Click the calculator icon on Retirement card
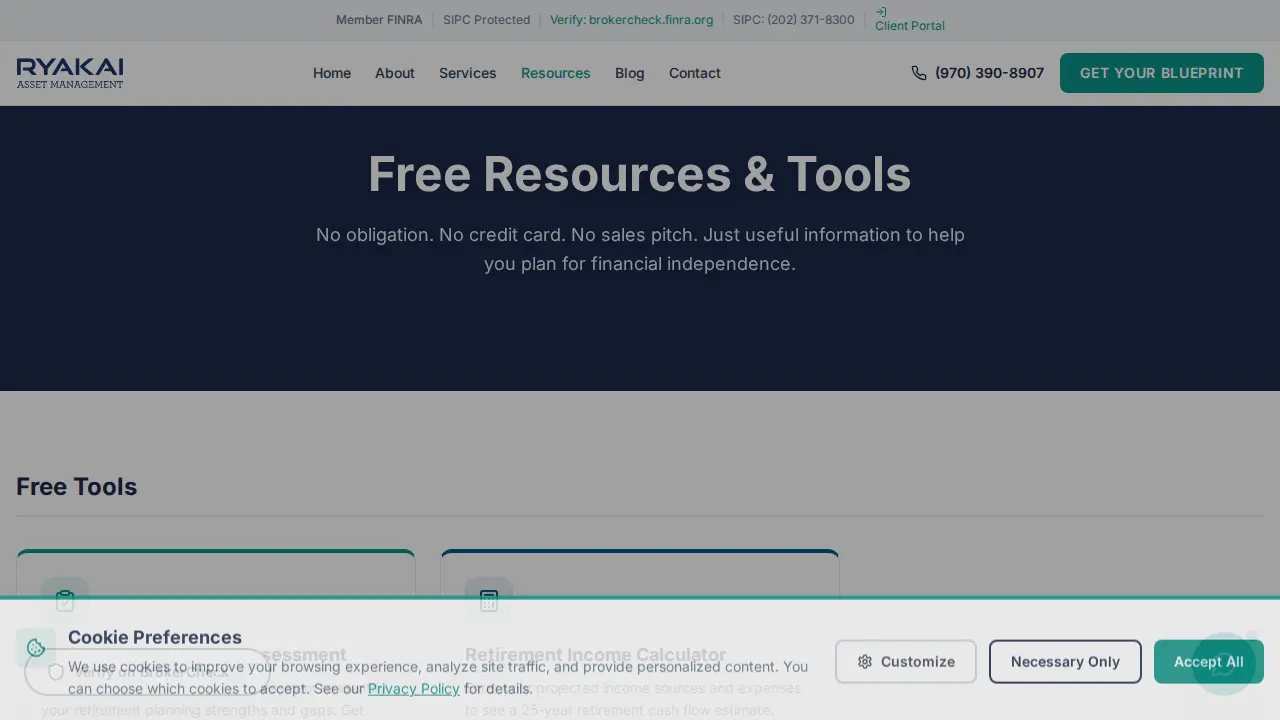The width and height of the screenshot is (1280, 720). tap(489, 600)
